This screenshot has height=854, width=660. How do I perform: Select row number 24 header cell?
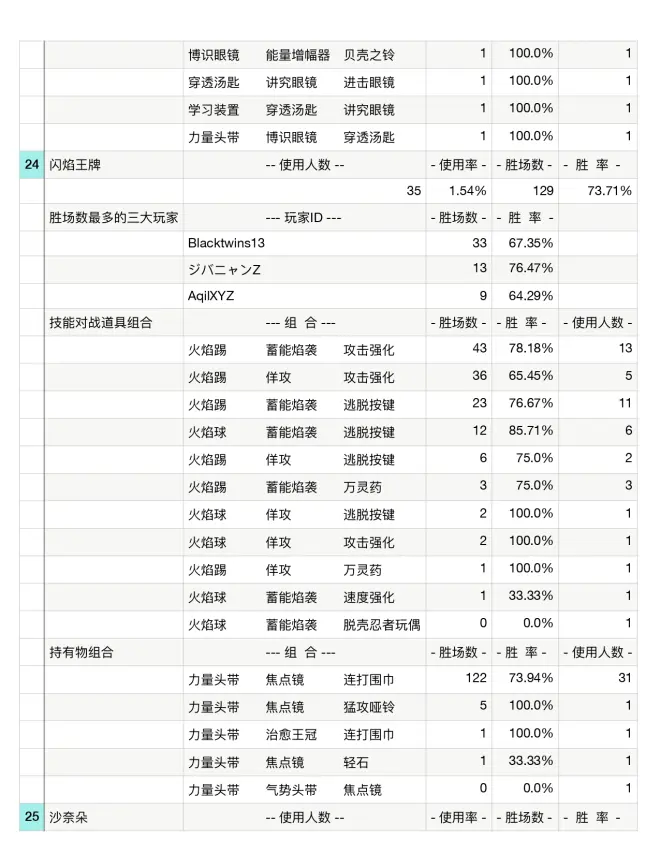pos(31,164)
